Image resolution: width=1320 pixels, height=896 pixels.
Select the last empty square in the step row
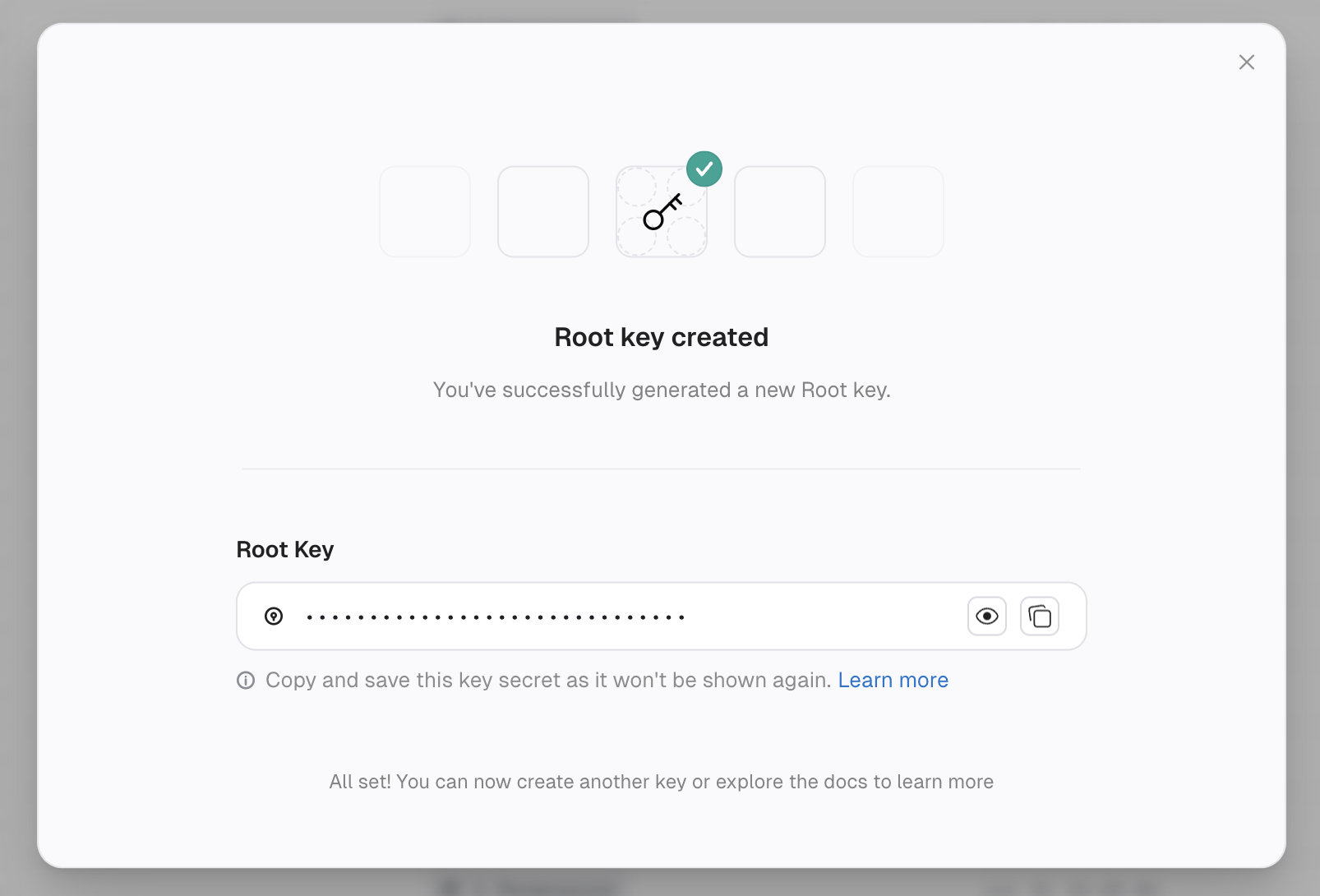coord(898,211)
